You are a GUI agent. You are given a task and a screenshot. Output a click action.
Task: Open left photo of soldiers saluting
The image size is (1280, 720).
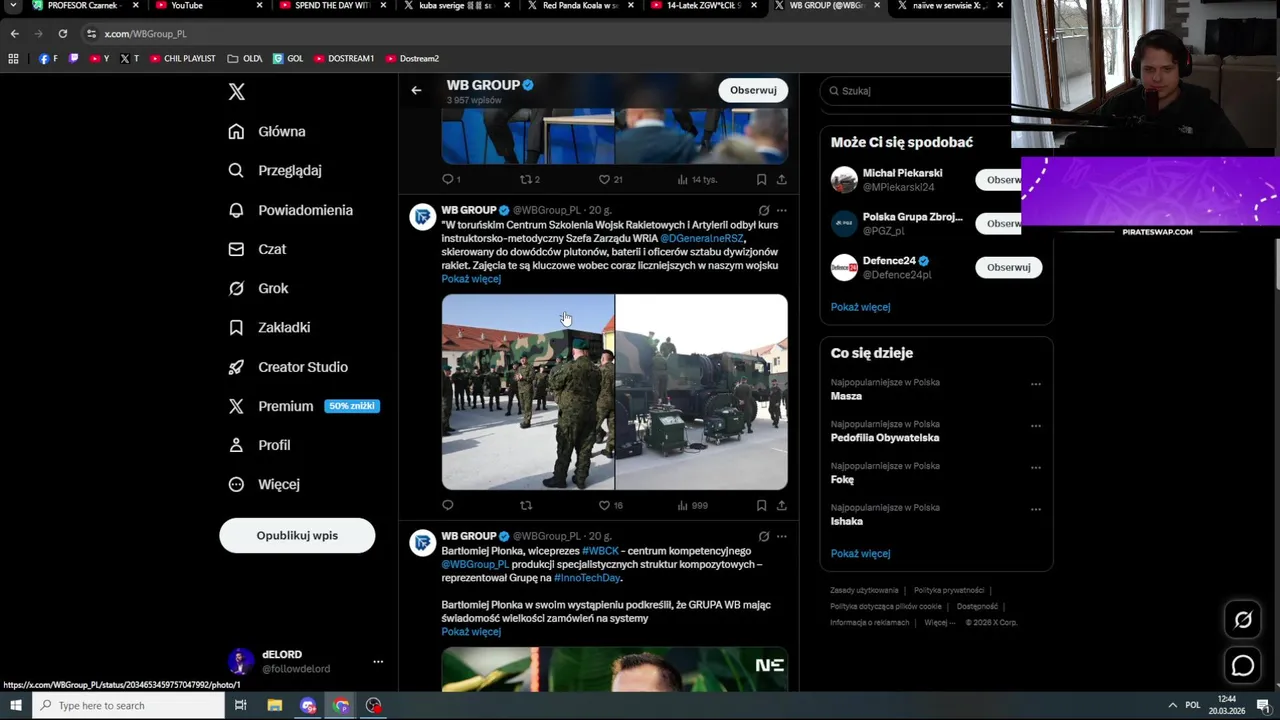pyautogui.click(x=528, y=392)
